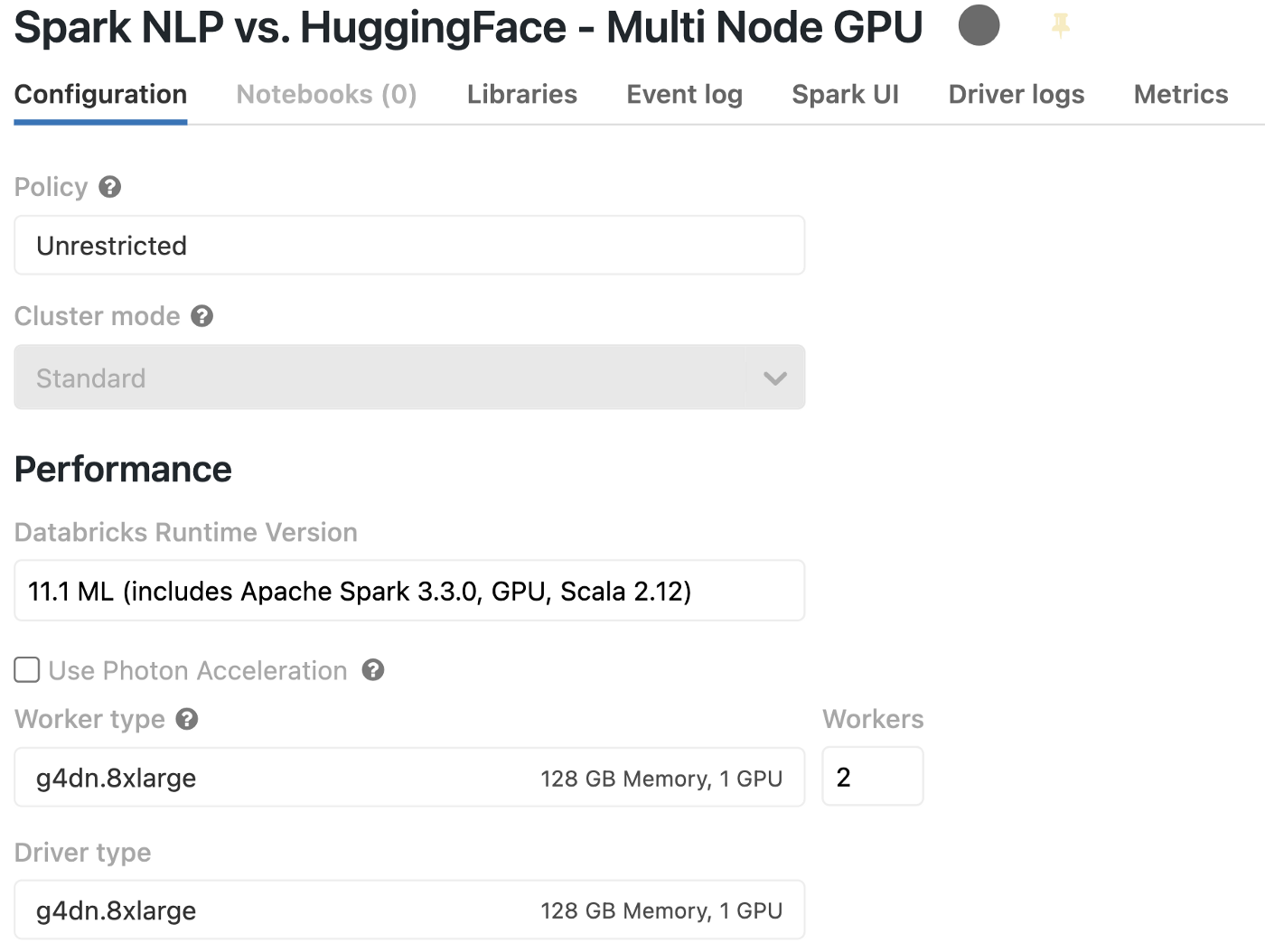Click the gray cluster status circle icon

coord(979,25)
